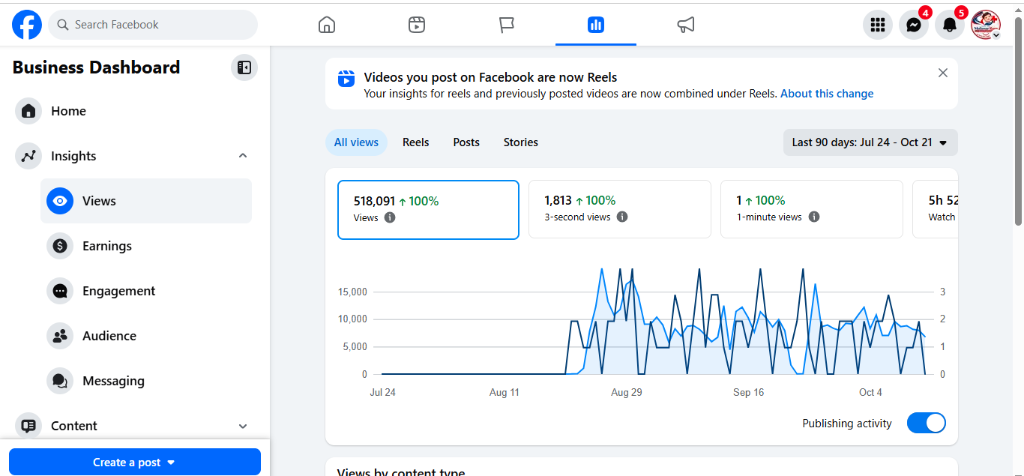Select the 1,813 3-second views card
This screenshot has height=476, width=1024.
(x=619, y=210)
